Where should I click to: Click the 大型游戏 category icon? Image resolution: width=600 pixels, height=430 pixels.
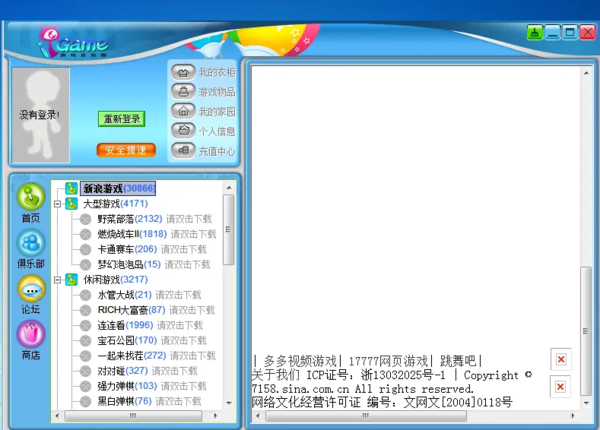coord(71,204)
